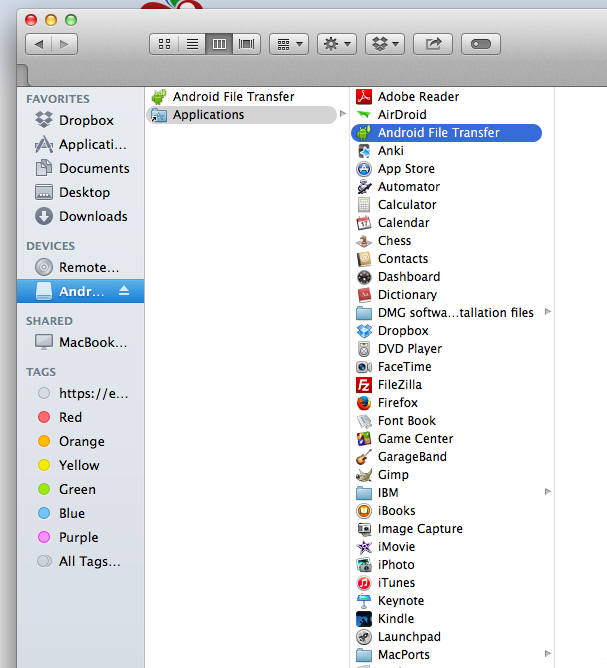Open the Dropbox toolbar dropdown

point(385,44)
